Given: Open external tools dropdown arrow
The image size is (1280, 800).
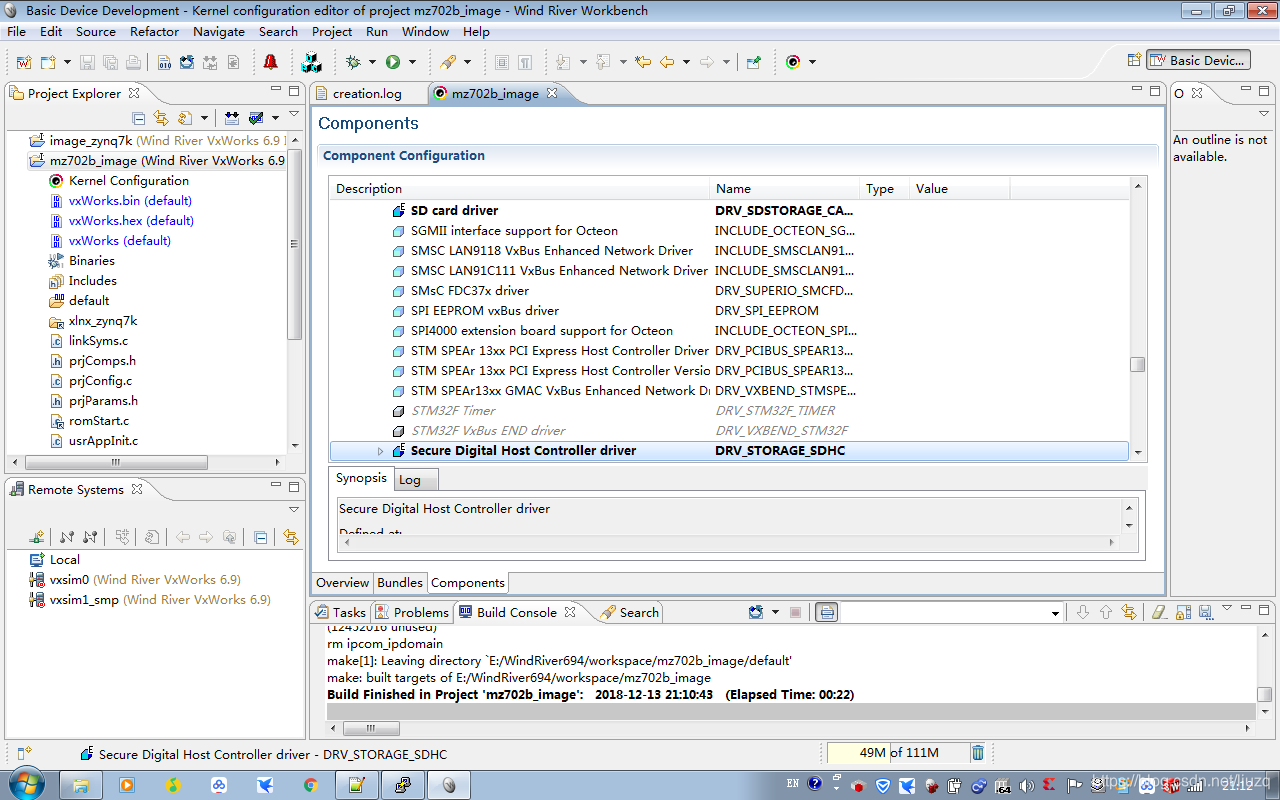Looking at the screenshot, I should [x=467, y=62].
